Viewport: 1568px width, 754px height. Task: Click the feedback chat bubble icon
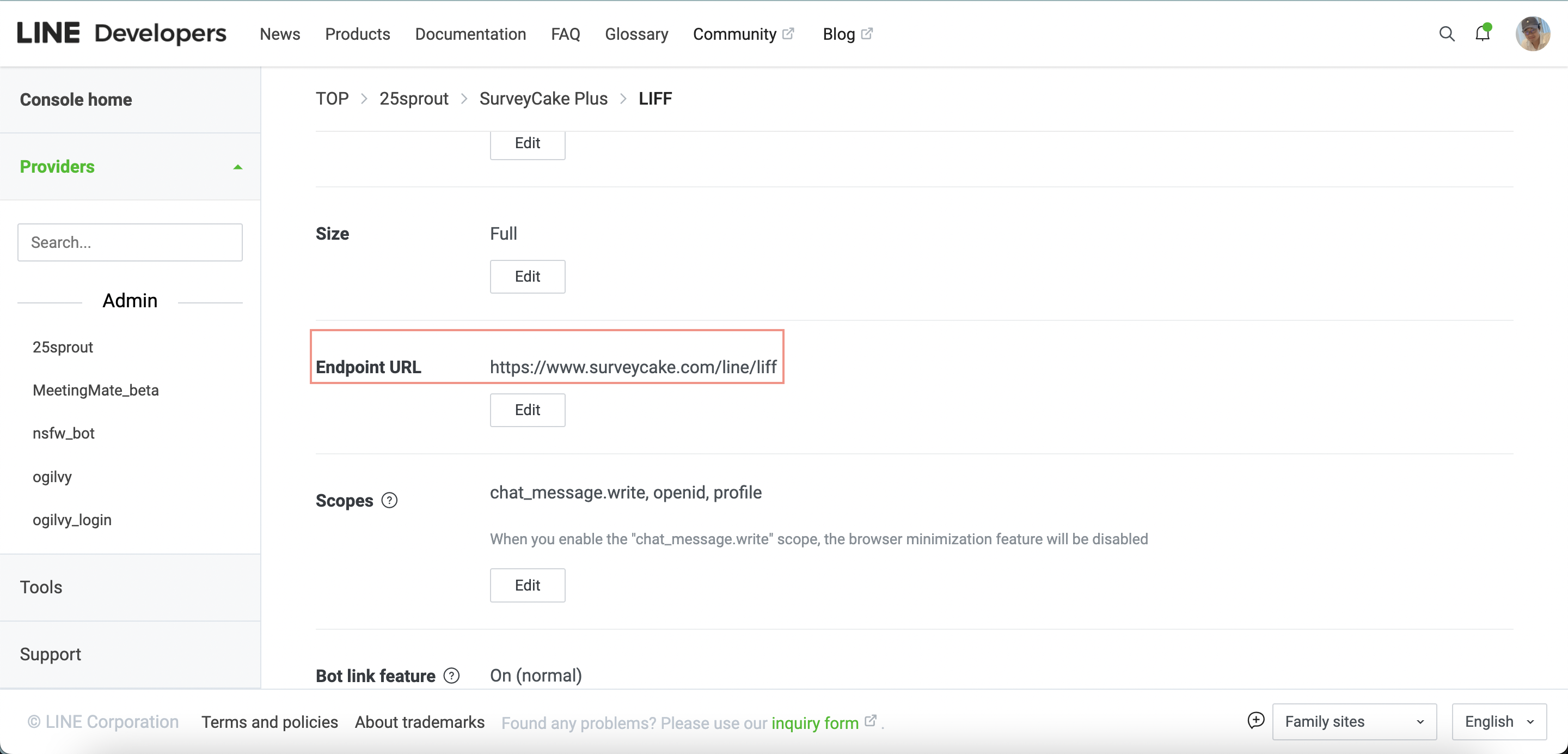click(1255, 721)
